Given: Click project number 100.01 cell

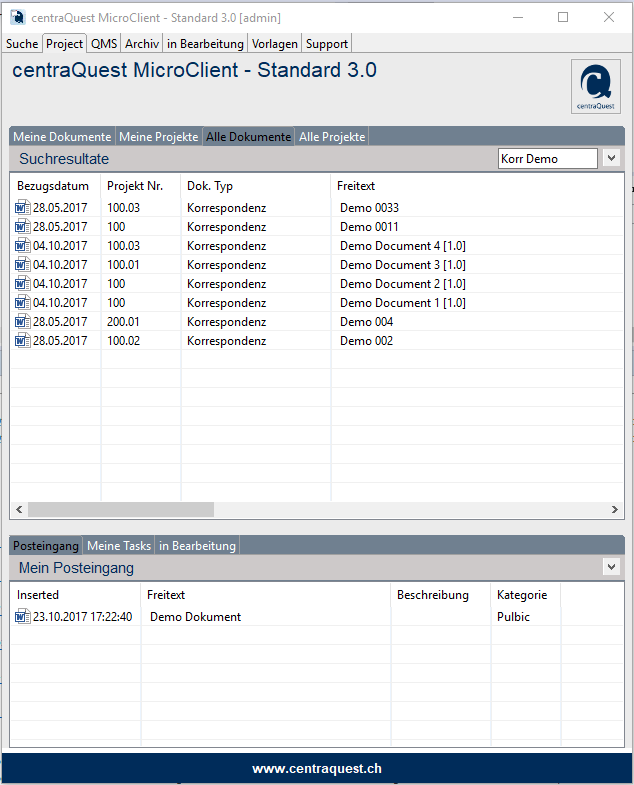Looking at the screenshot, I should (123, 264).
